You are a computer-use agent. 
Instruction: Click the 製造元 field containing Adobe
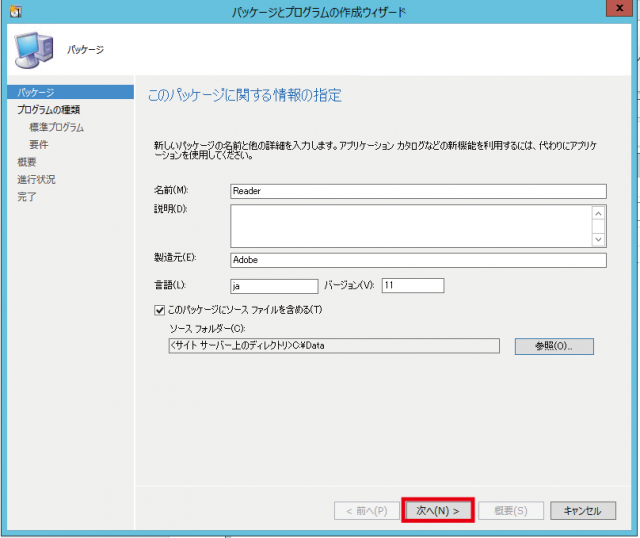pyautogui.click(x=417, y=260)
